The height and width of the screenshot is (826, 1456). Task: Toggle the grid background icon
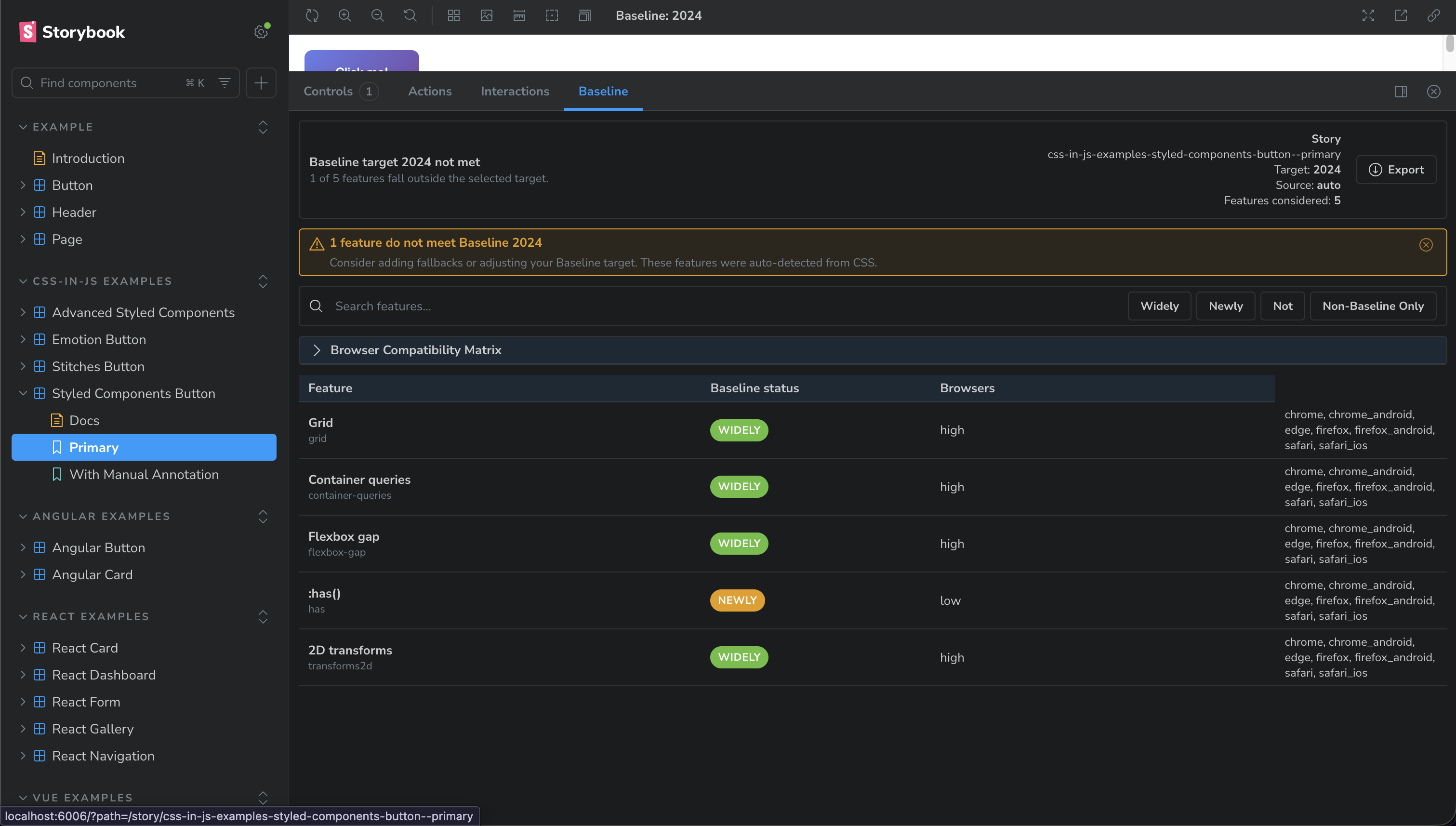[x=453, y=15]
